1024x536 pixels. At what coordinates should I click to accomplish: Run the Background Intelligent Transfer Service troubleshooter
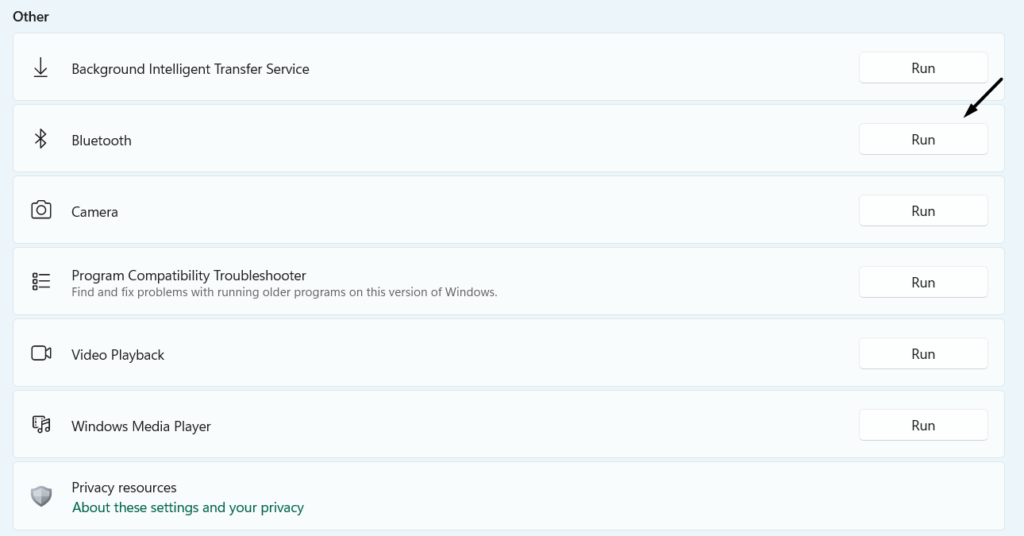(923, 68)
